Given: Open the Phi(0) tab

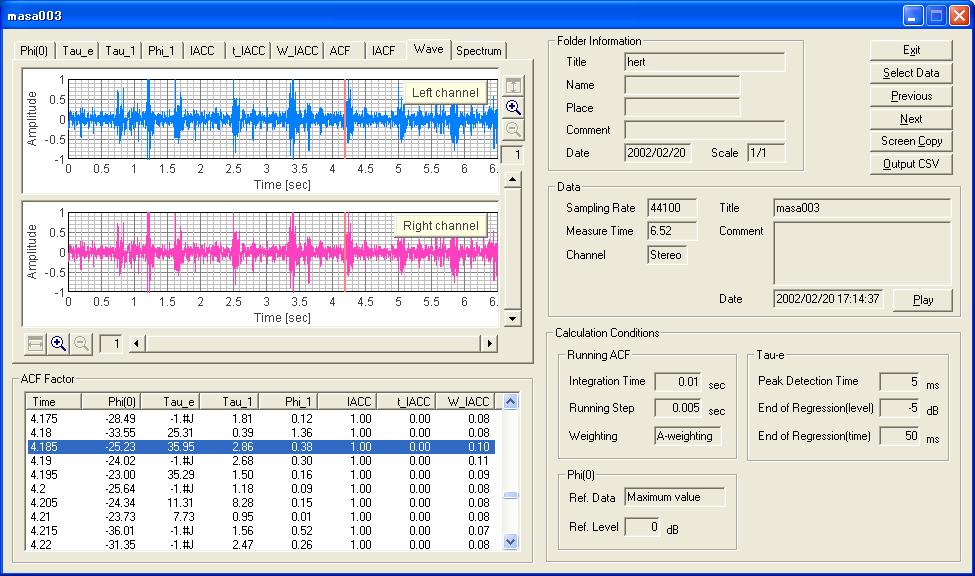Looking at the screenshot, I should tap(34, 51).
